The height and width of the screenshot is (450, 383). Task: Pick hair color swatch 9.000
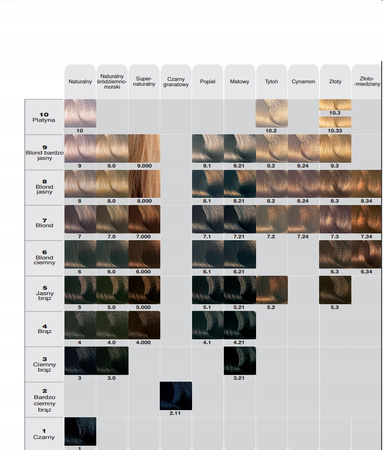click(x=144, y=149)
